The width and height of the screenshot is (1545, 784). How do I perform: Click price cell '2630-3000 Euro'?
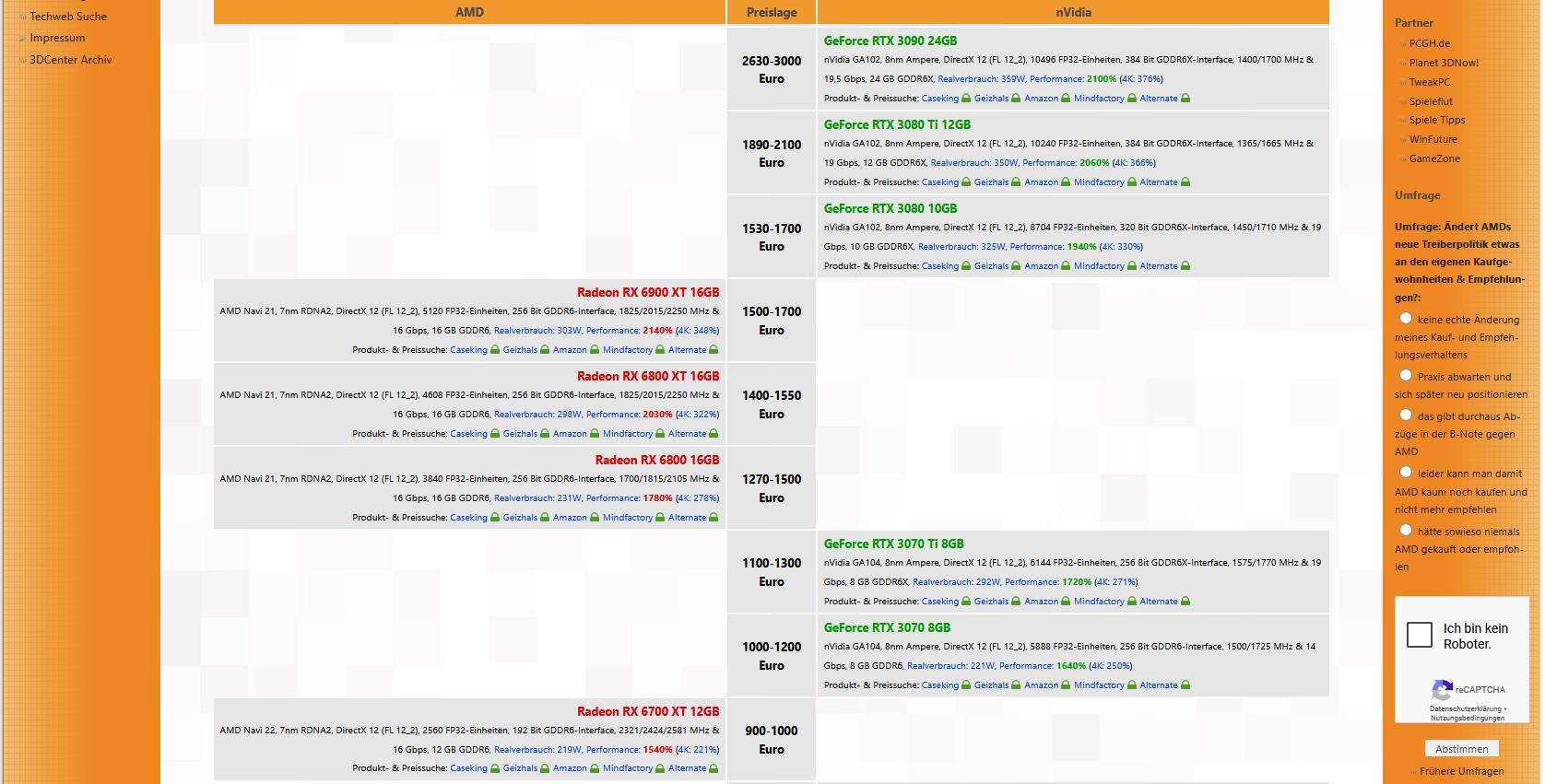pyautogui.click(x=772, y=70)
